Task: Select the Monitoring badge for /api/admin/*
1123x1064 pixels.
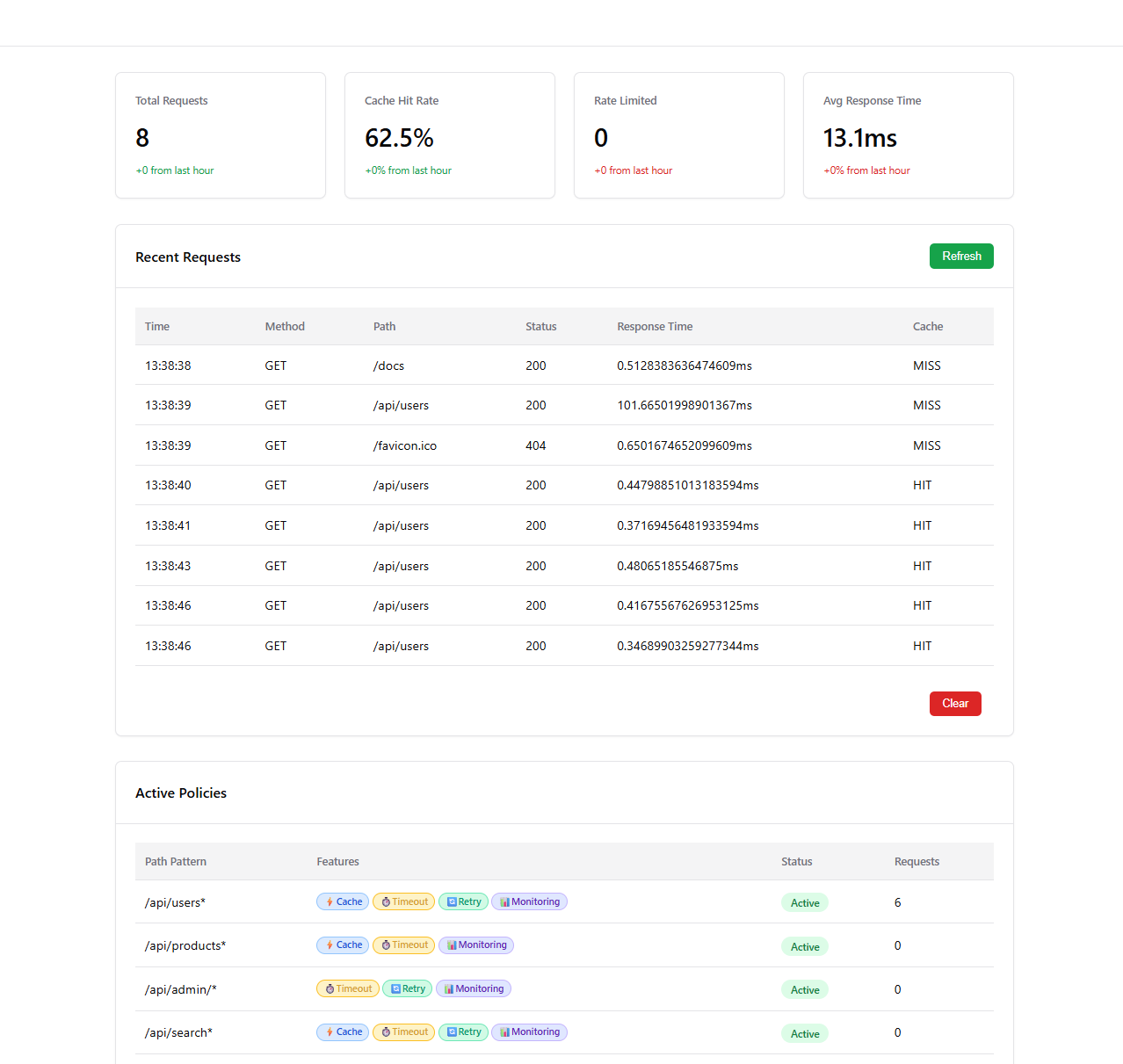Action: (x=473, y=988)
